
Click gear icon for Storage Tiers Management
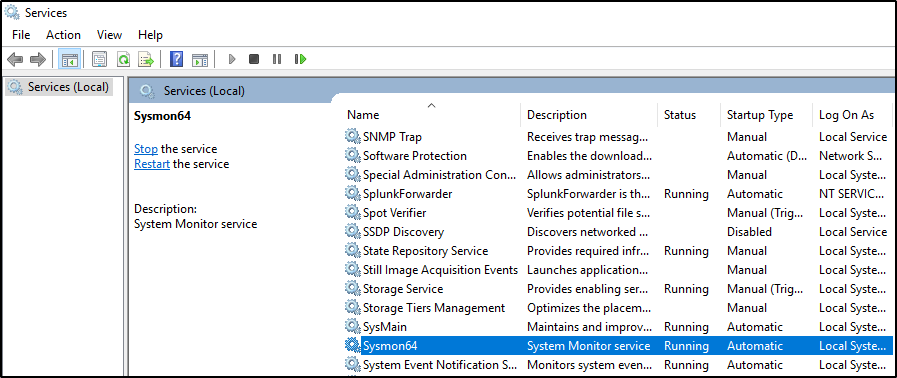point(352,308)
